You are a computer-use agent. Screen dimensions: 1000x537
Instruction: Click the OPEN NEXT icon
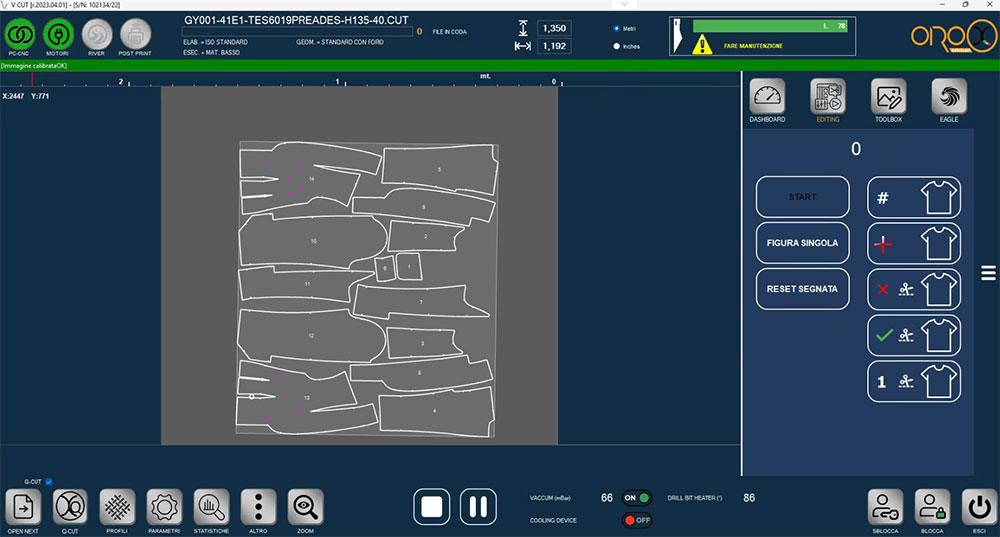23,508
